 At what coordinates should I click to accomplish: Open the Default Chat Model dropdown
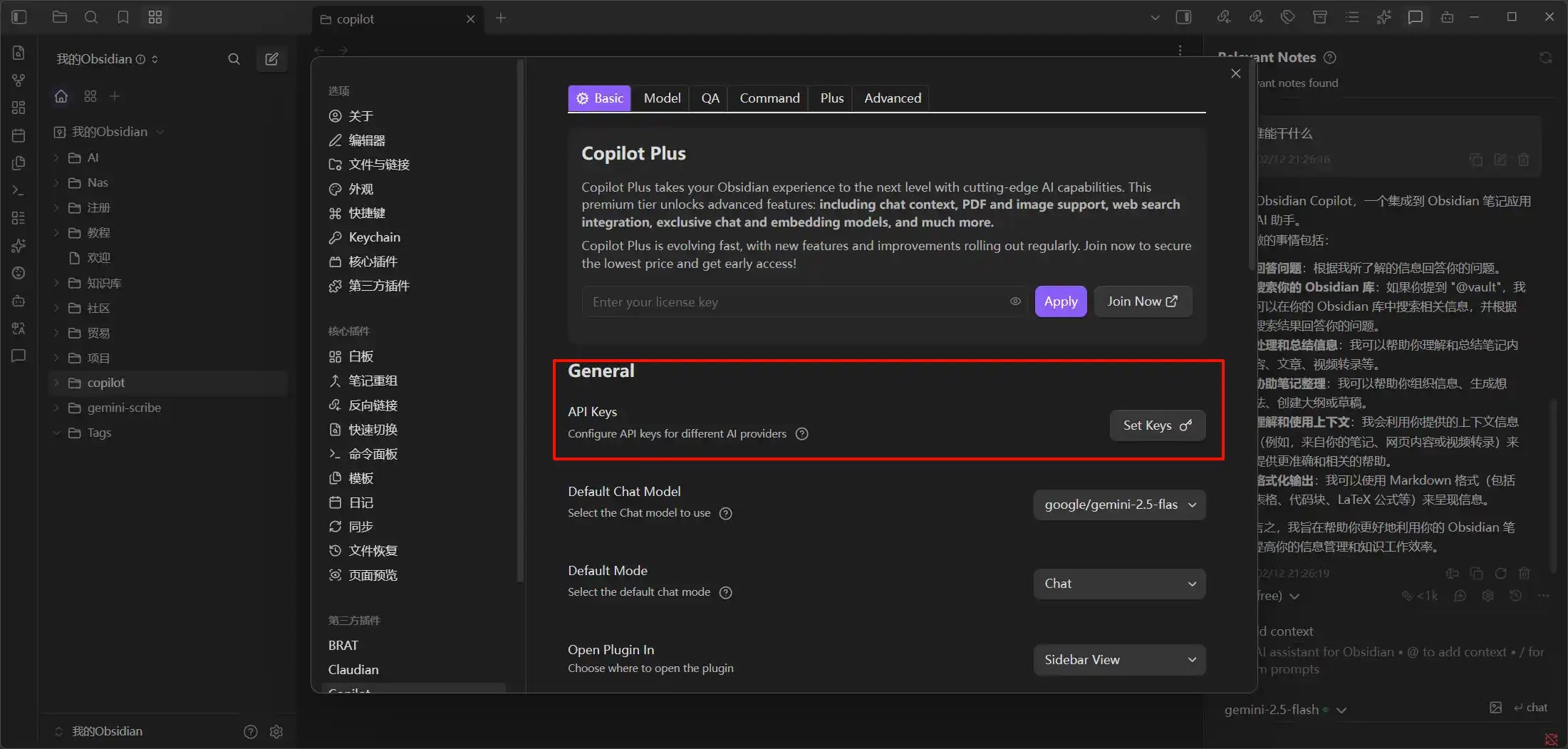click(x=1119, y=505)
